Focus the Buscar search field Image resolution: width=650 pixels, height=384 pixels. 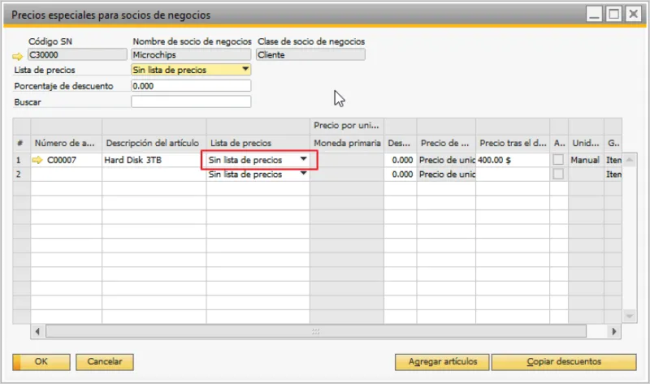[191, 102]
